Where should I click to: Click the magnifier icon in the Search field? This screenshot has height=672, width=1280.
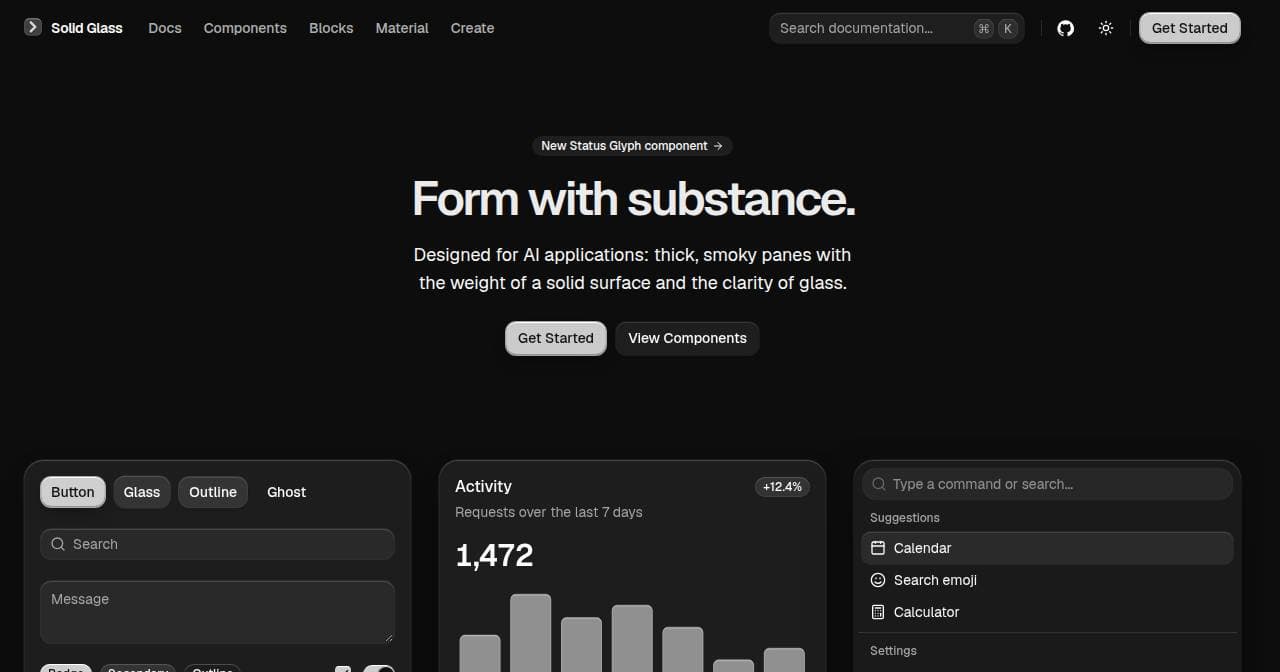tap(57, 544)
